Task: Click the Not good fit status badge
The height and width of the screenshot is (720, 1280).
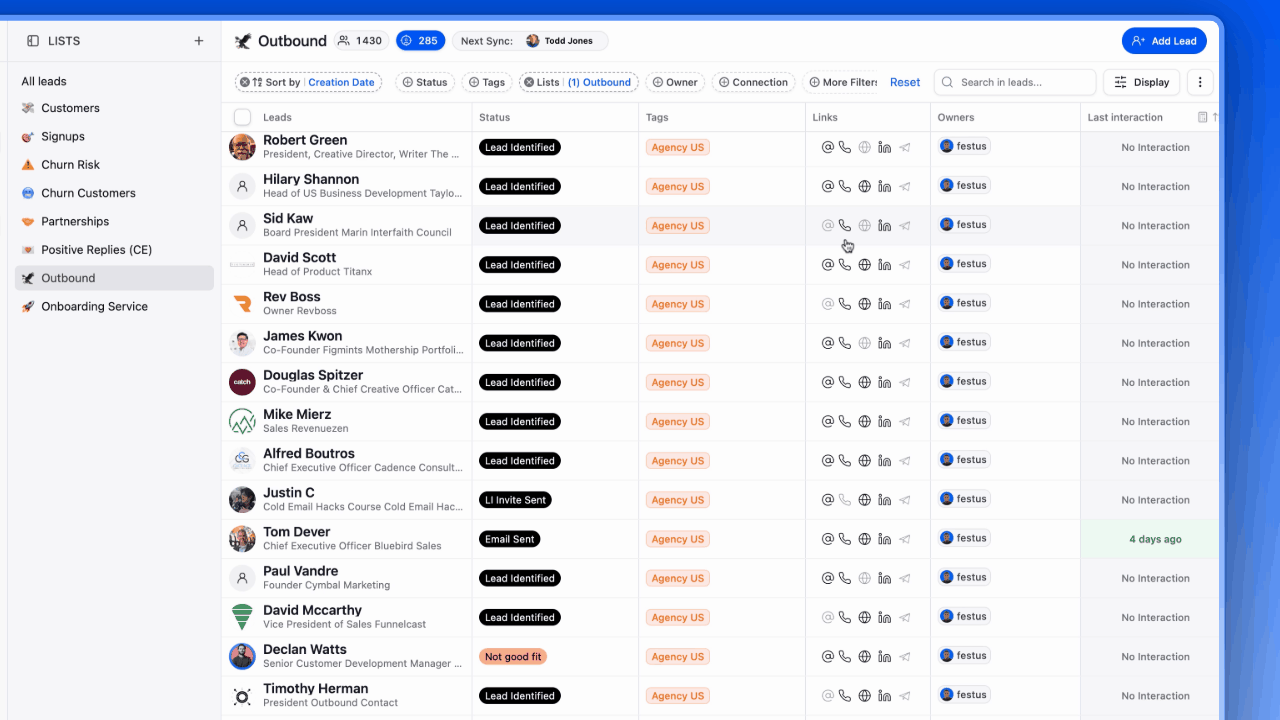Action: pos(513,657)
